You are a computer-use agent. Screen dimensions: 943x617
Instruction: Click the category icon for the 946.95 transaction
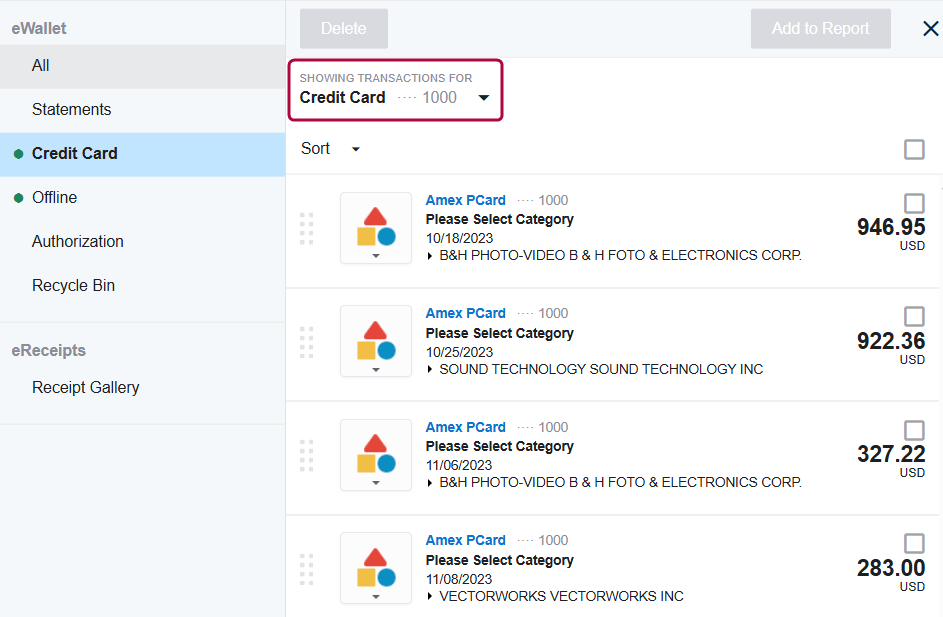pos(376,228)
